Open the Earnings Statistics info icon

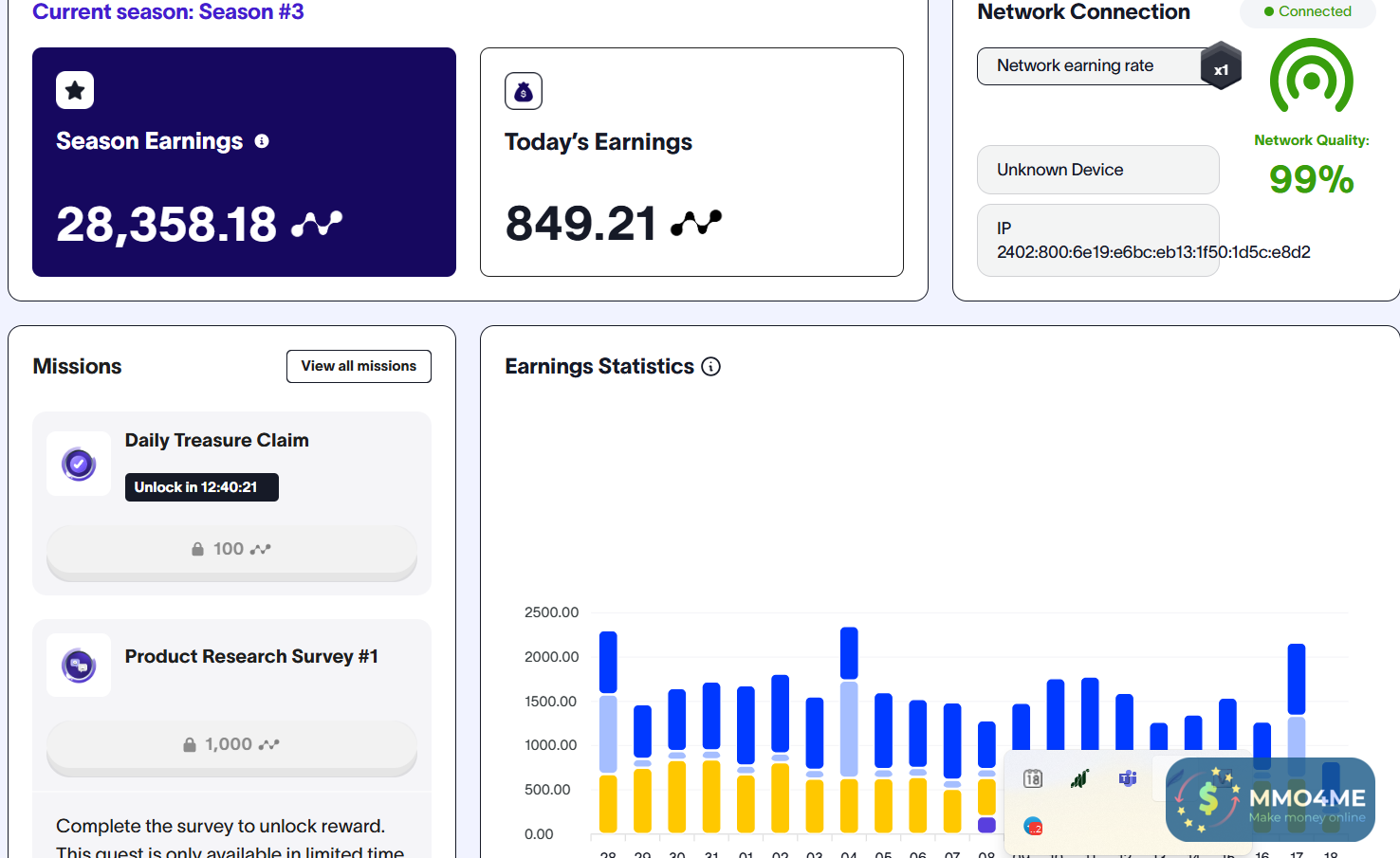point(710,367)
